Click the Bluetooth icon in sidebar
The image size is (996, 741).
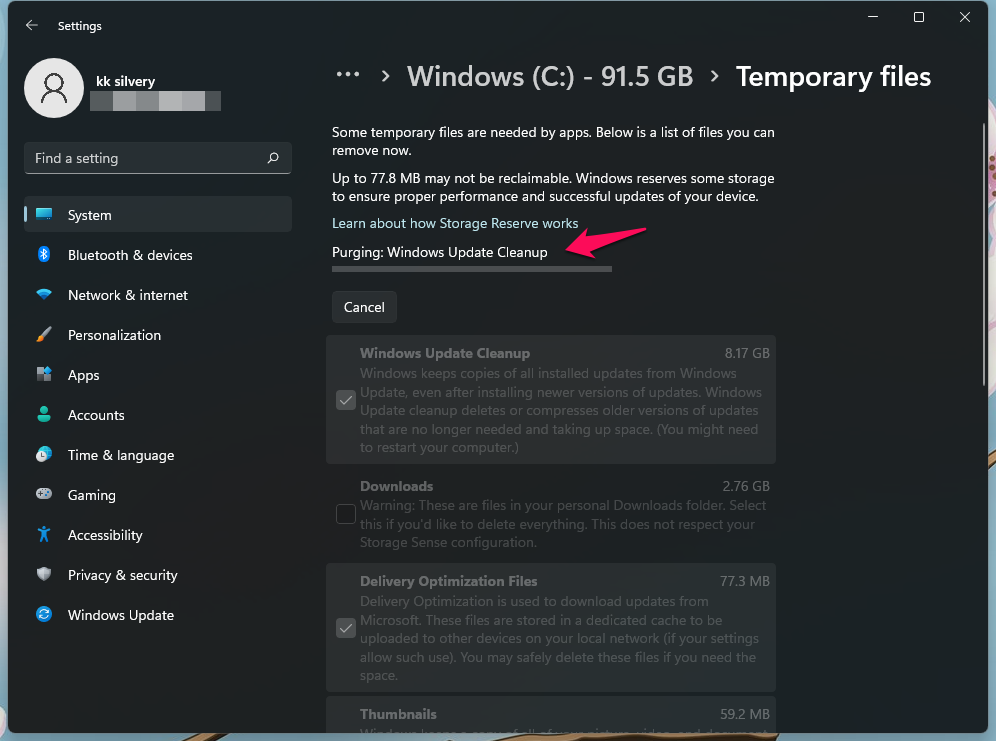pyautogui.click(x=44, y=255)
